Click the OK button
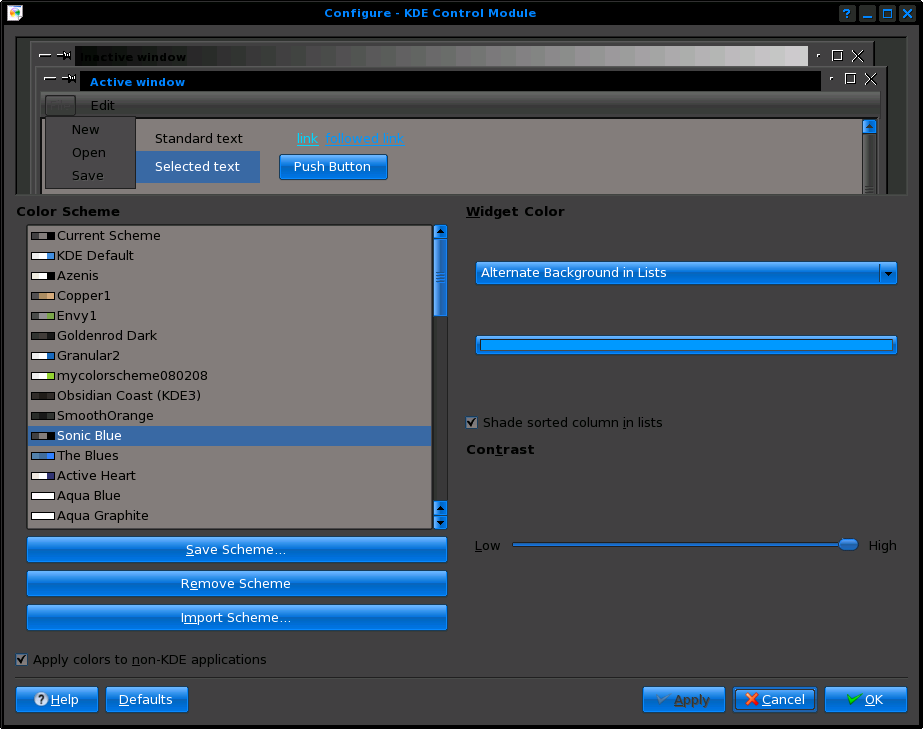923x729 pixels. click(866, 700)
